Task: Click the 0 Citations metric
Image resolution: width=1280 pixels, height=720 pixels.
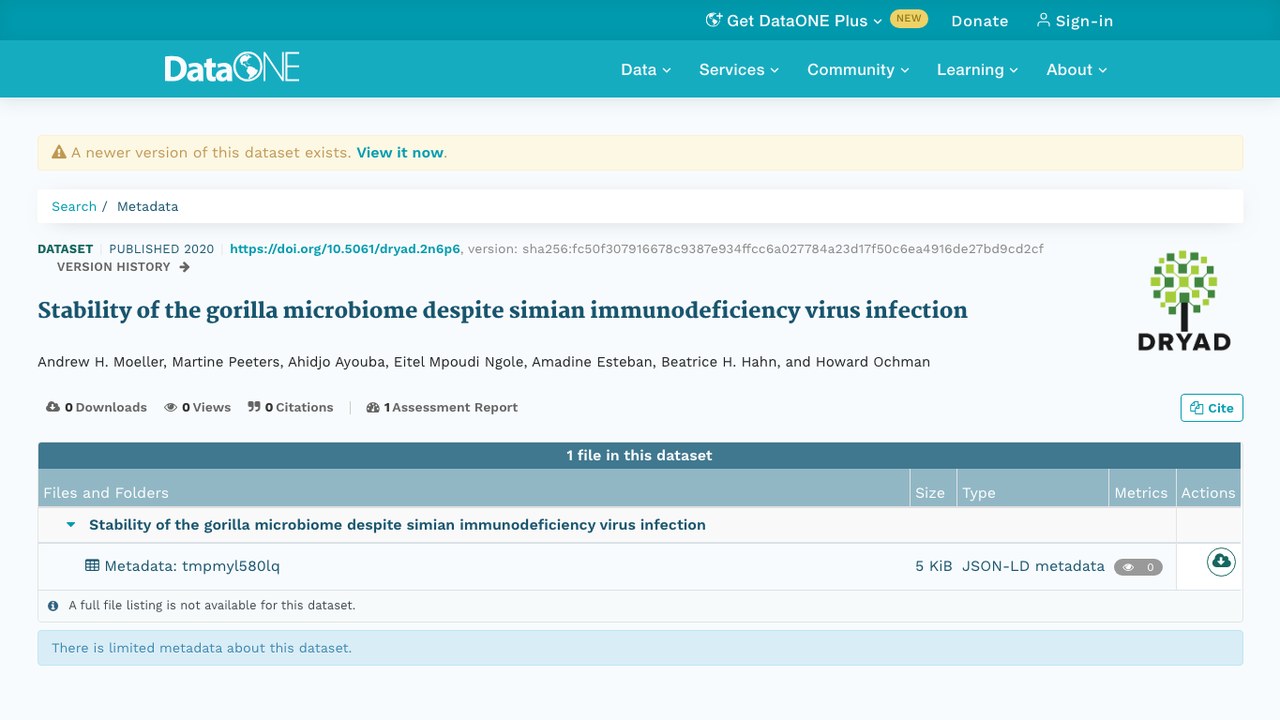Action: pos(290,407)
